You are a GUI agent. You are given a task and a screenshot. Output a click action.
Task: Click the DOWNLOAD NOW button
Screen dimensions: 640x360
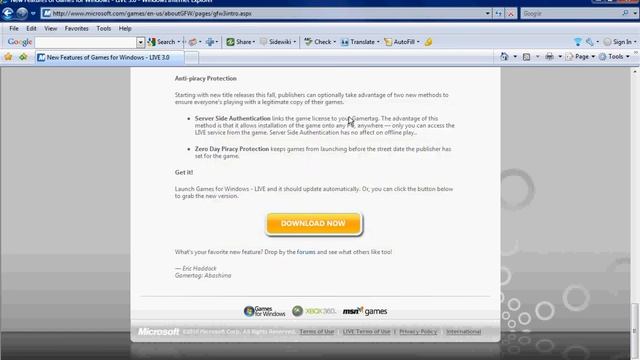click(x=313, y=224)
